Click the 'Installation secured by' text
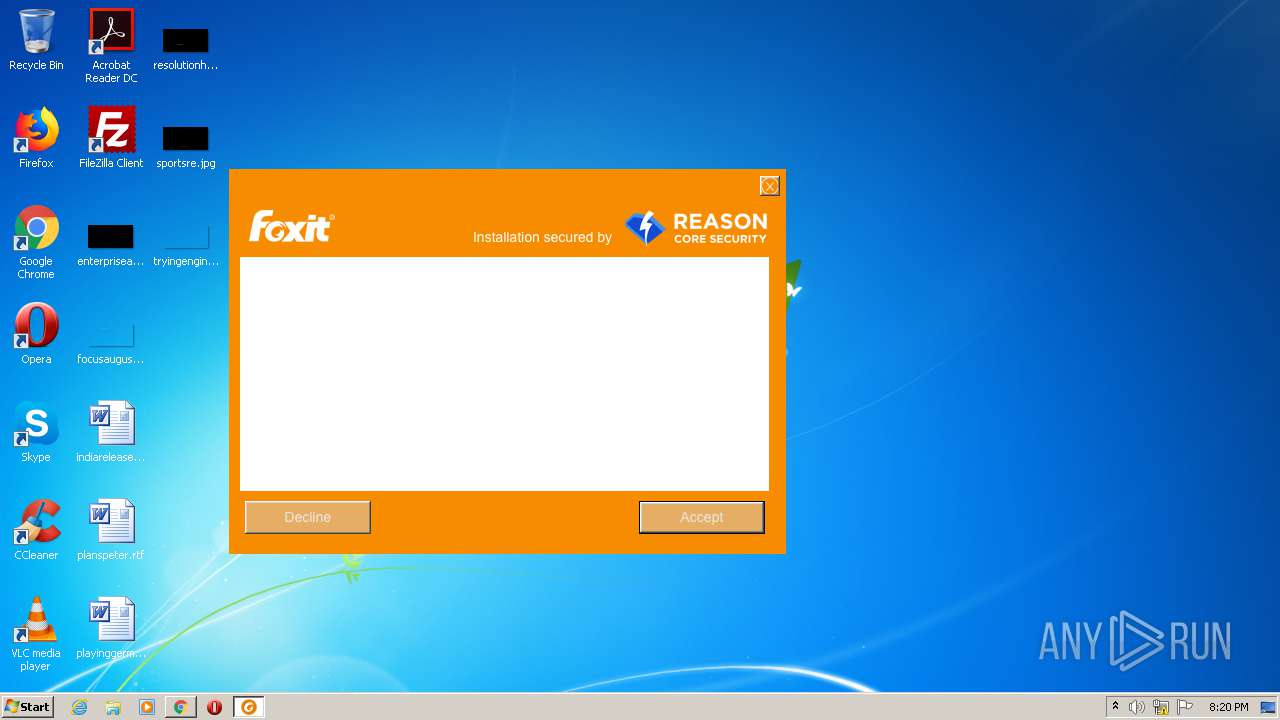The height and width of the screenshot is (720, 1280). tap(542, 237)
